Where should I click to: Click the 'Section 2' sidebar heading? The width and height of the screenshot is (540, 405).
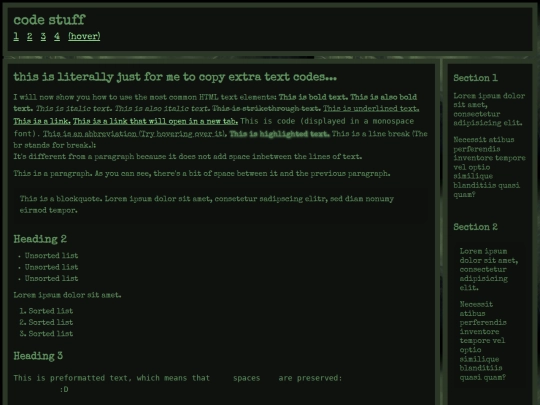click(475, 227)
